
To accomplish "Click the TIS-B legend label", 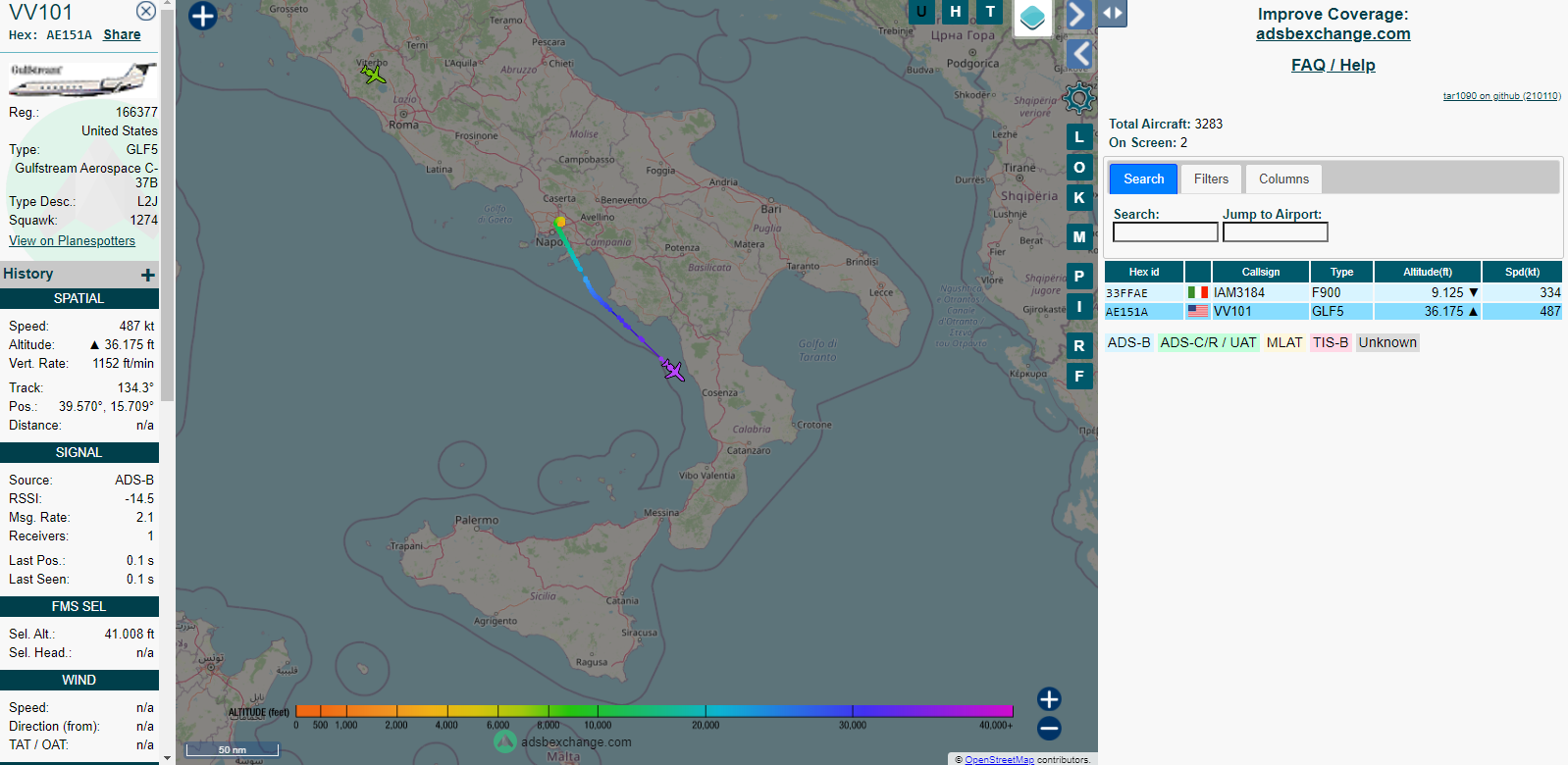I will (1331, 342).
